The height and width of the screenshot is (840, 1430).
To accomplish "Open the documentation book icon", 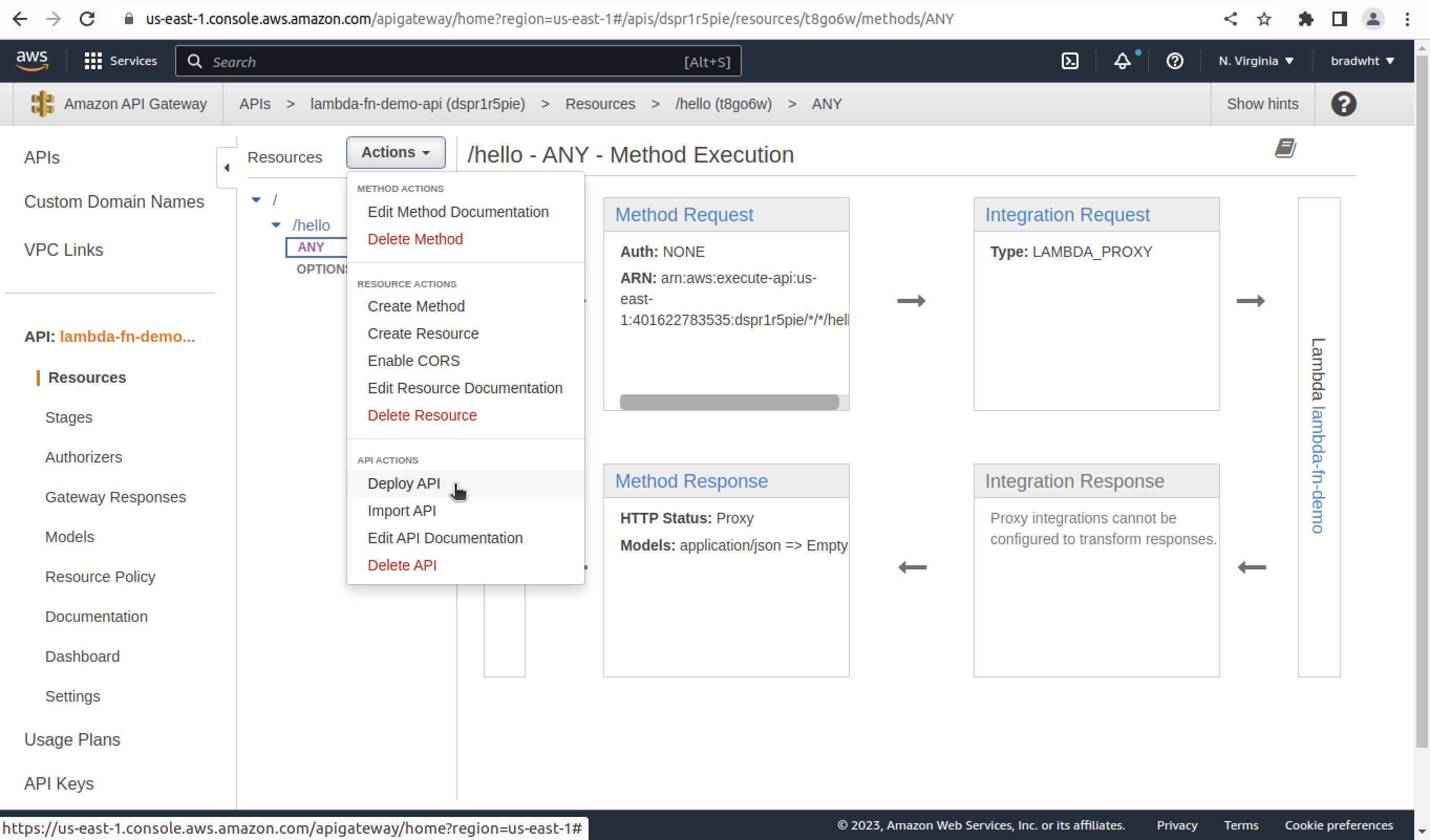I will (x=1285, y=148).
